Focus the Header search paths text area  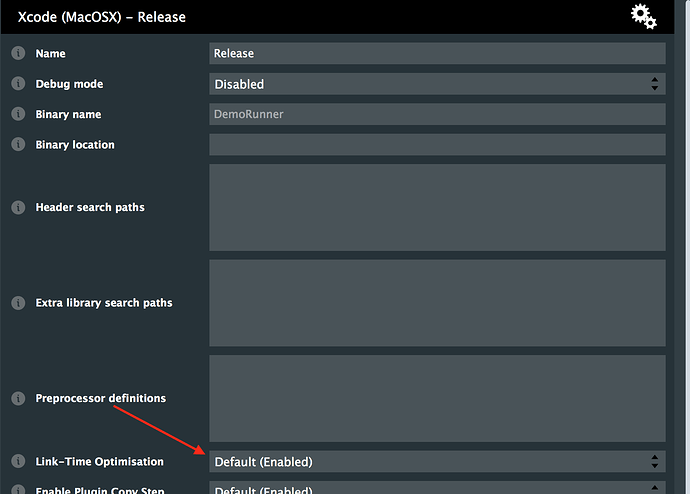coord(437,208)
